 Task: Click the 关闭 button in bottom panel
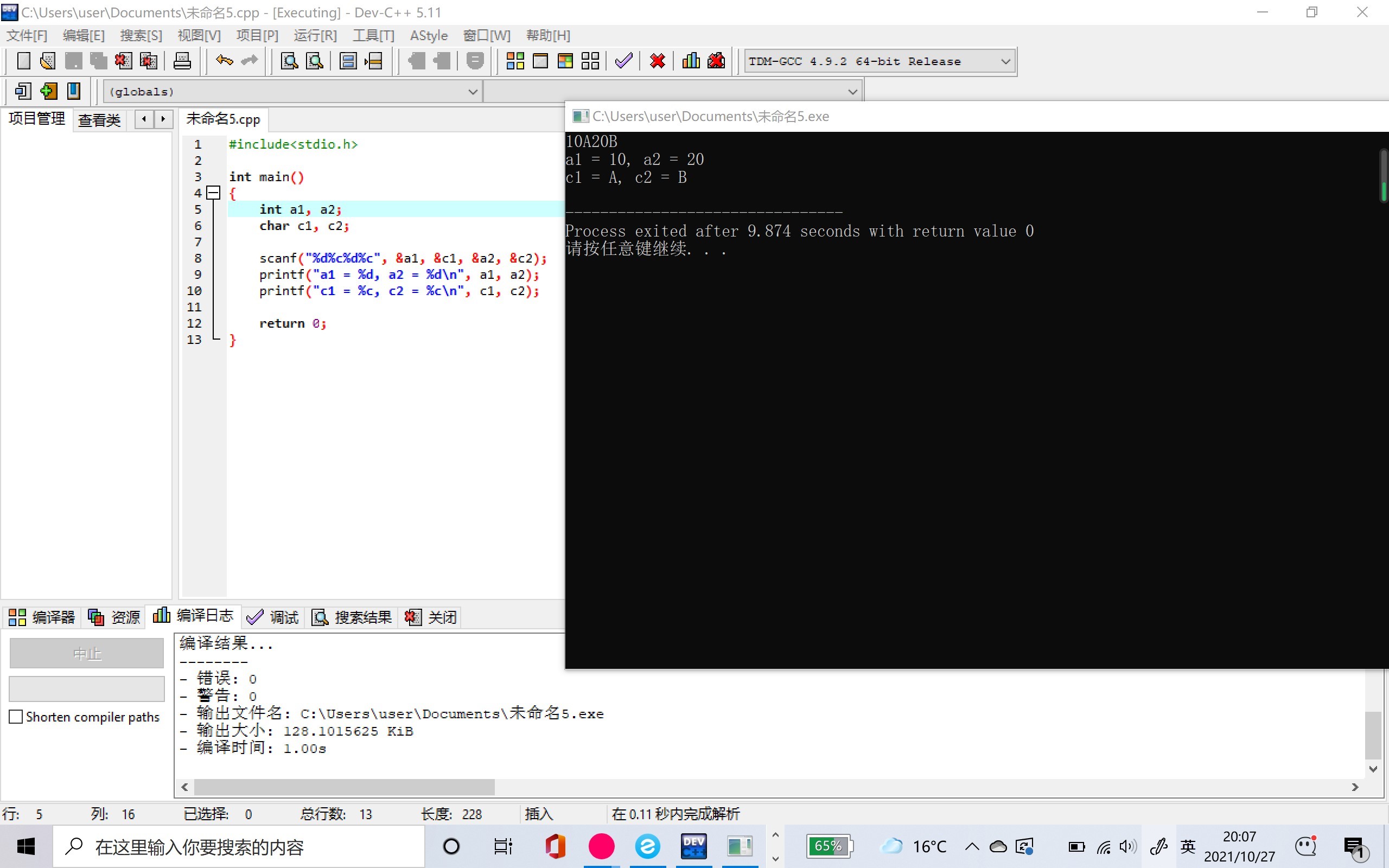click(431, 617)
